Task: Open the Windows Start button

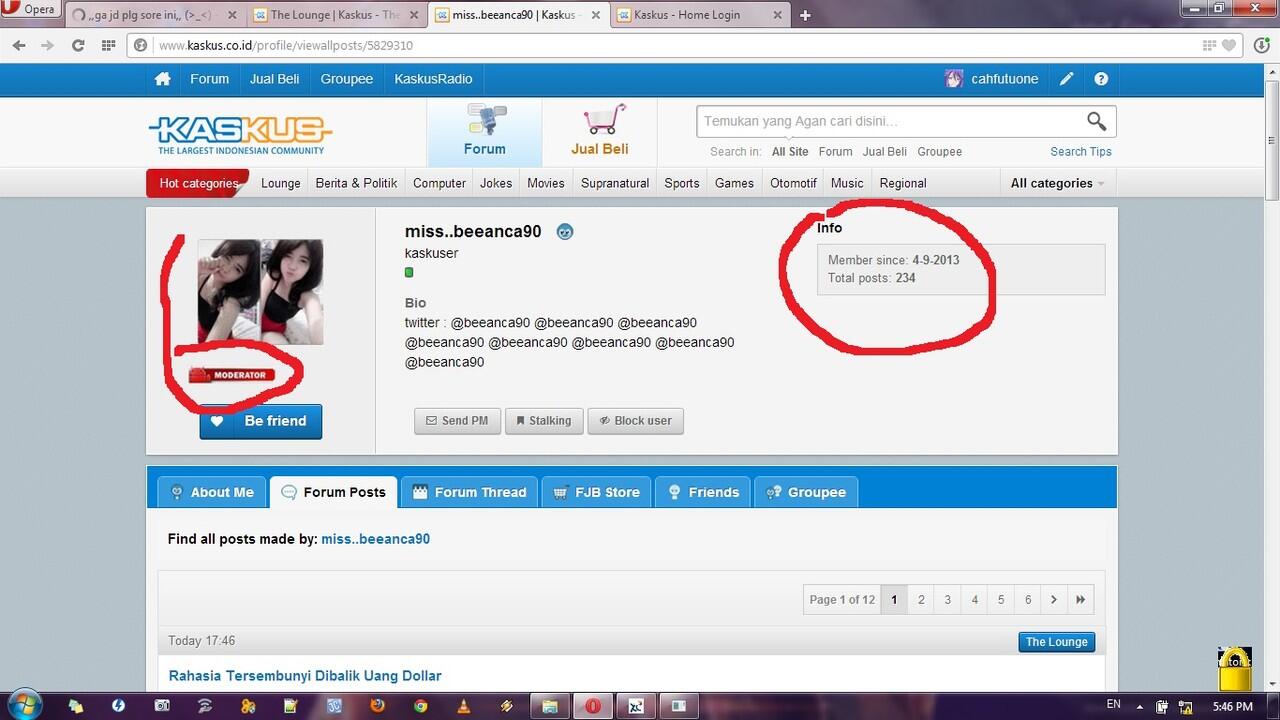Action: pyautogui.click(x=24, y=704)
